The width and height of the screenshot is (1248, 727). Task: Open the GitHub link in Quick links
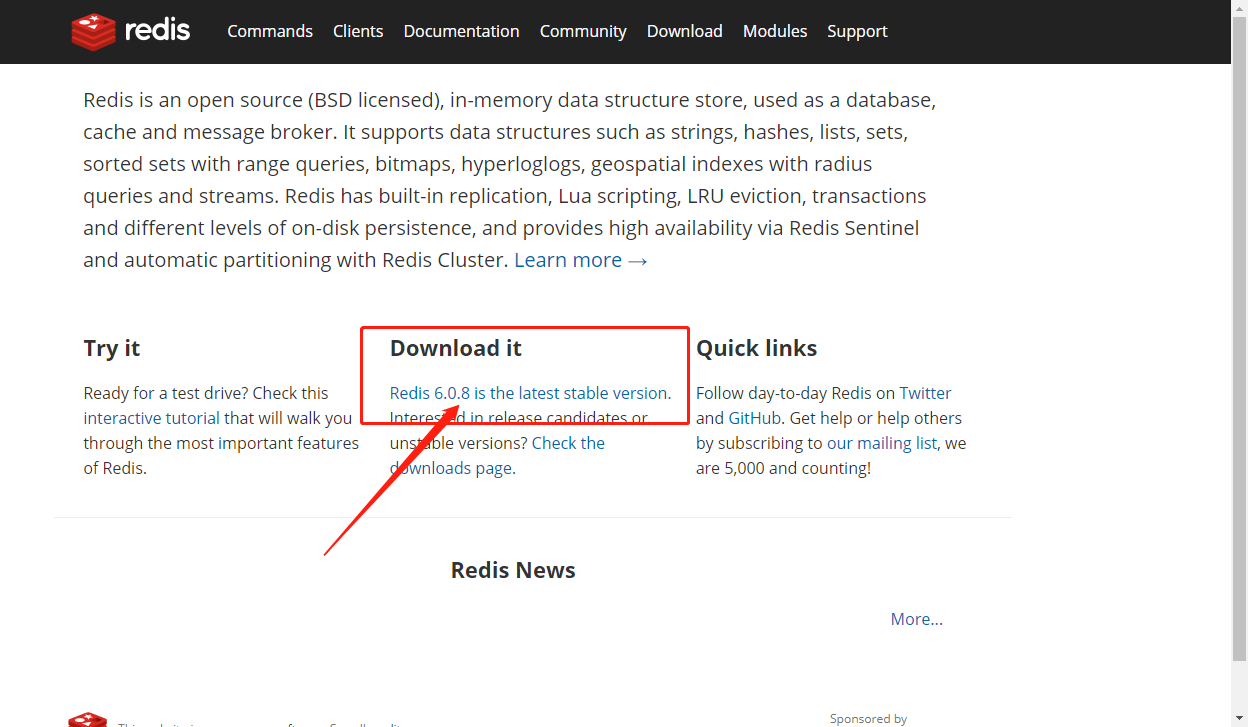point(754,418)
